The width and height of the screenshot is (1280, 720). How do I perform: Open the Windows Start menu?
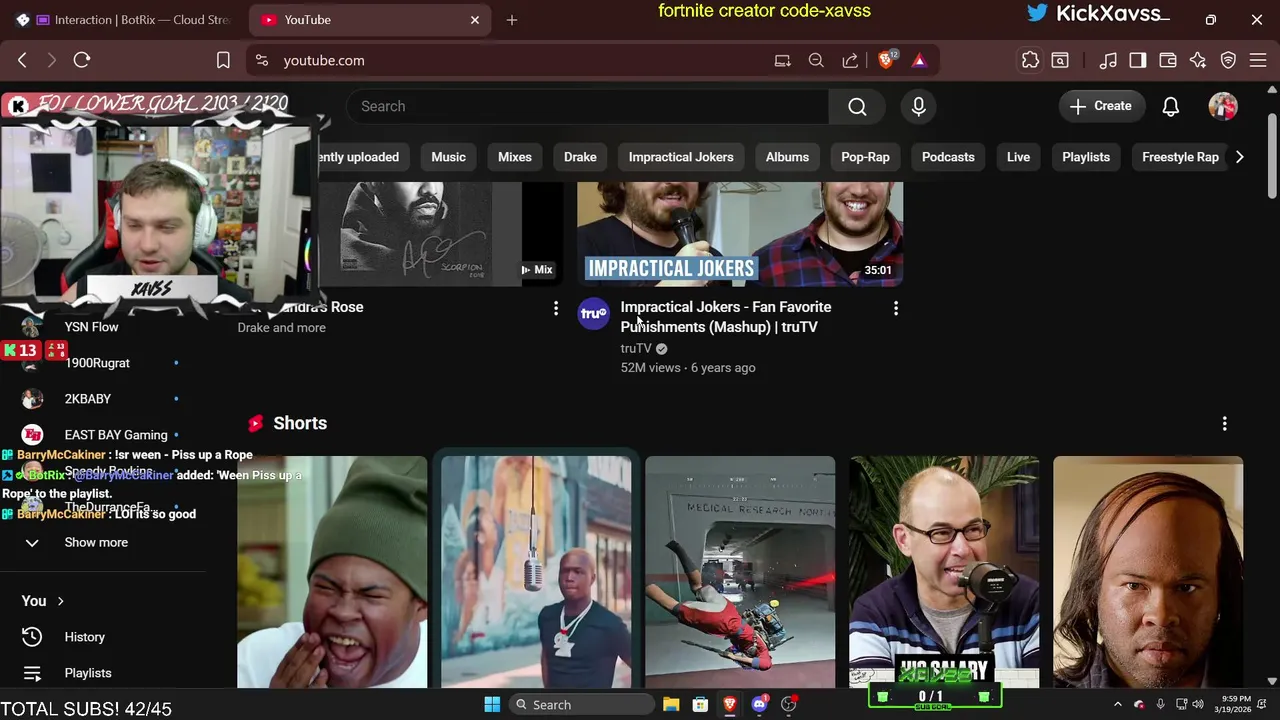(x=492, y=704)
